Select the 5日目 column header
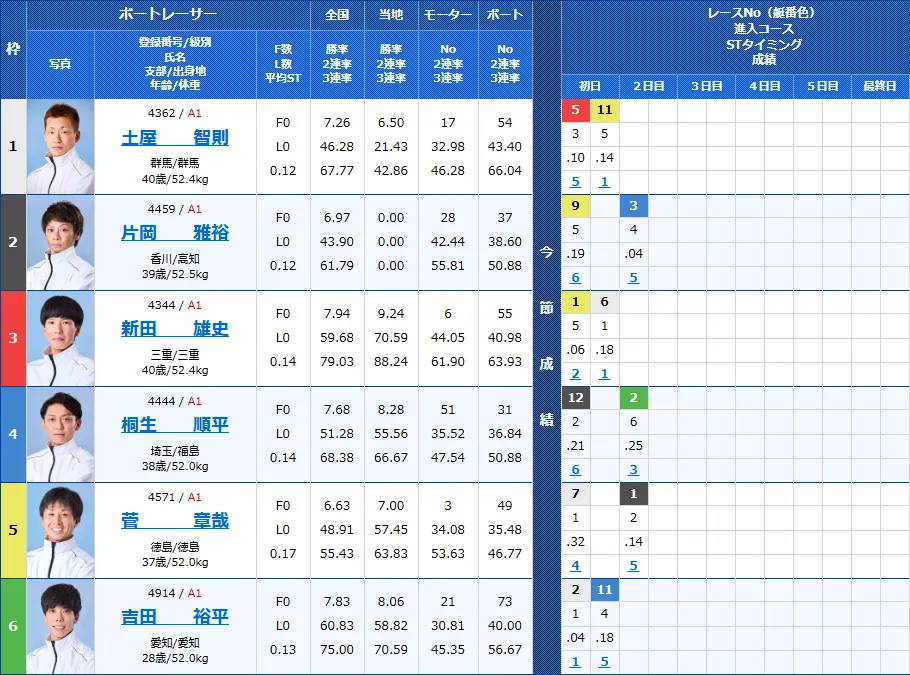The width and height of the screenshot is (910, 675). point(822,86)
